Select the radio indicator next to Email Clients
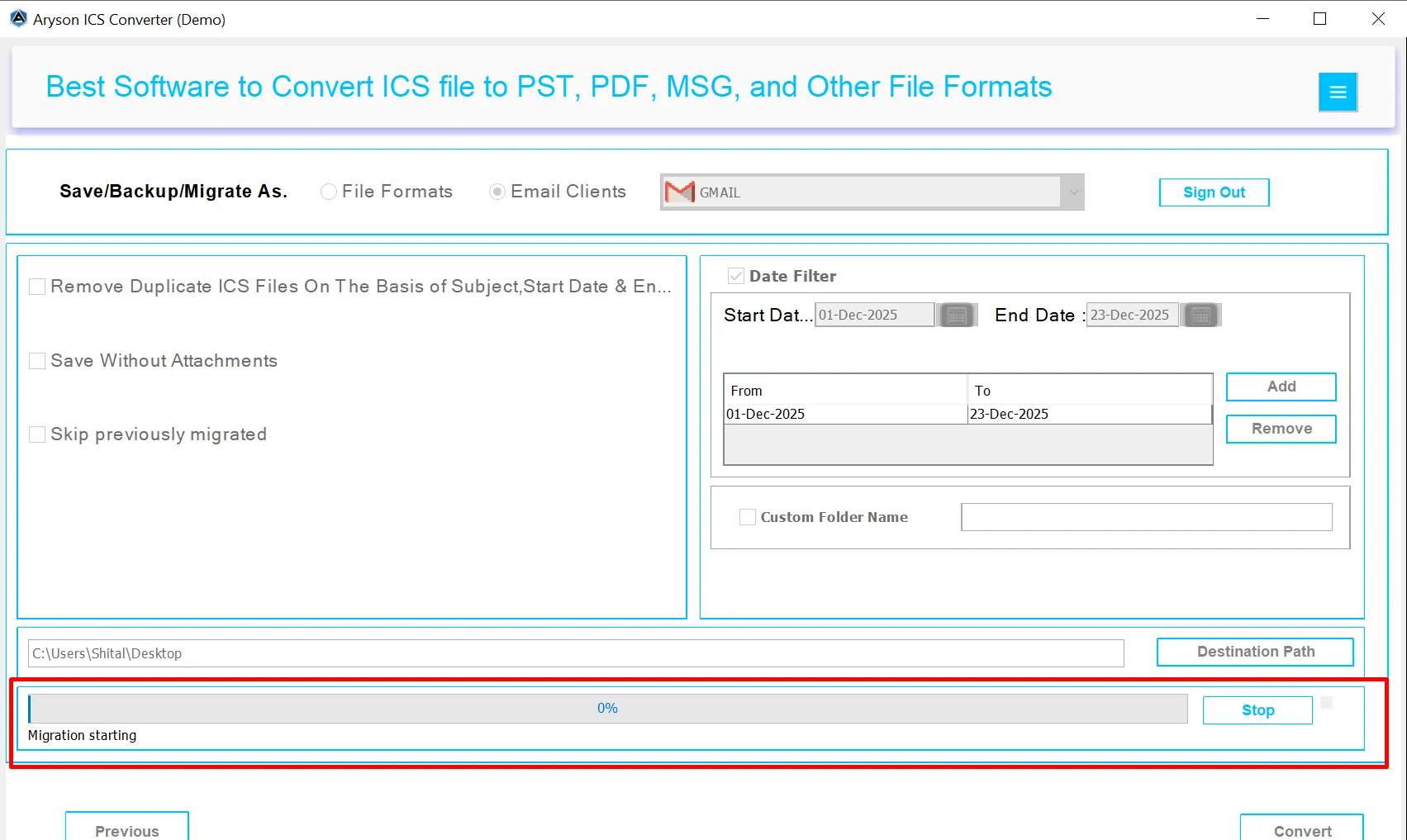 (x=497, y=192)
